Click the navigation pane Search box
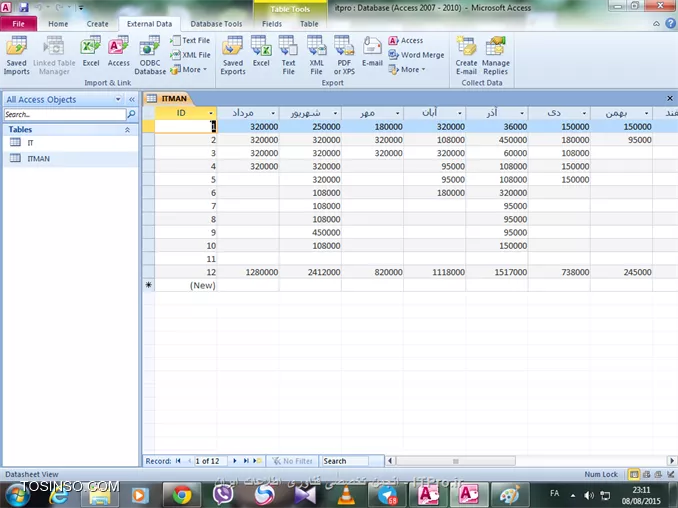This screenshot has height=508, width=678. (63, 115)
